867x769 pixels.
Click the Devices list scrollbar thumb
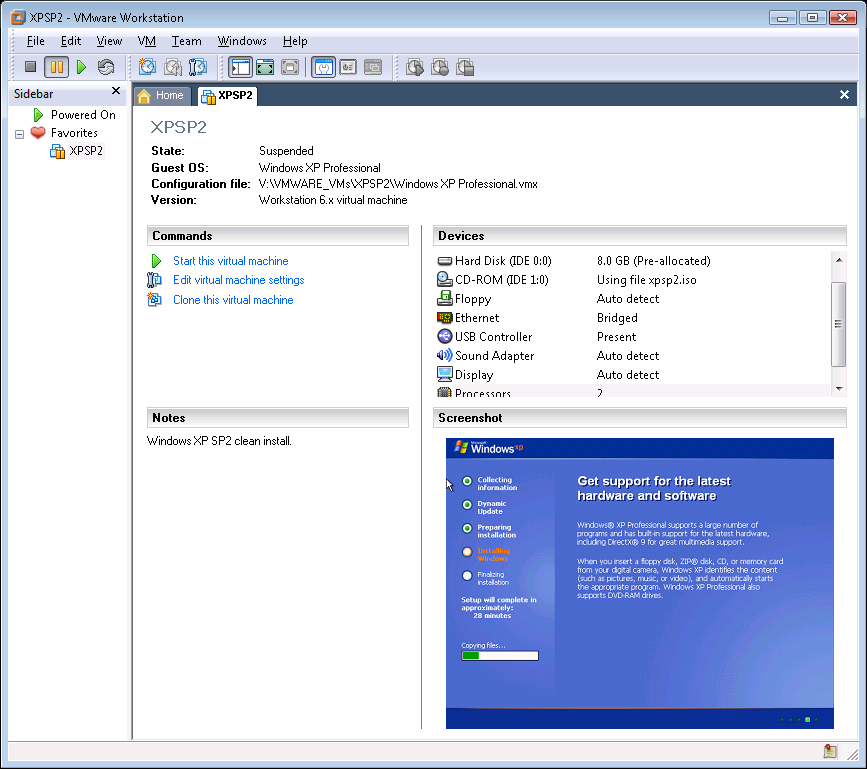tap(839, 324)
